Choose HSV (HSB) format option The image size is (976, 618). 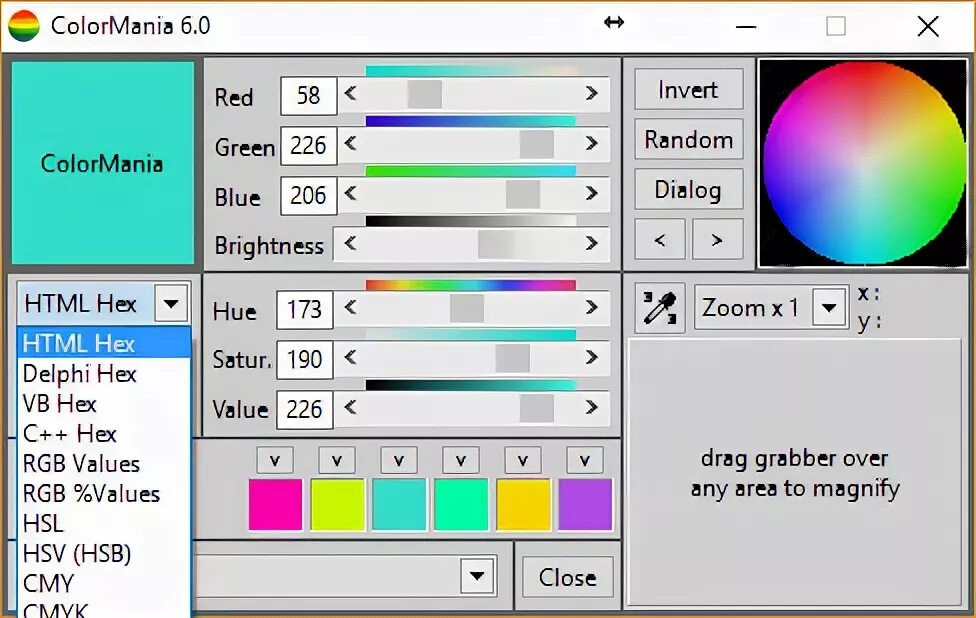[x=104, y=553]
